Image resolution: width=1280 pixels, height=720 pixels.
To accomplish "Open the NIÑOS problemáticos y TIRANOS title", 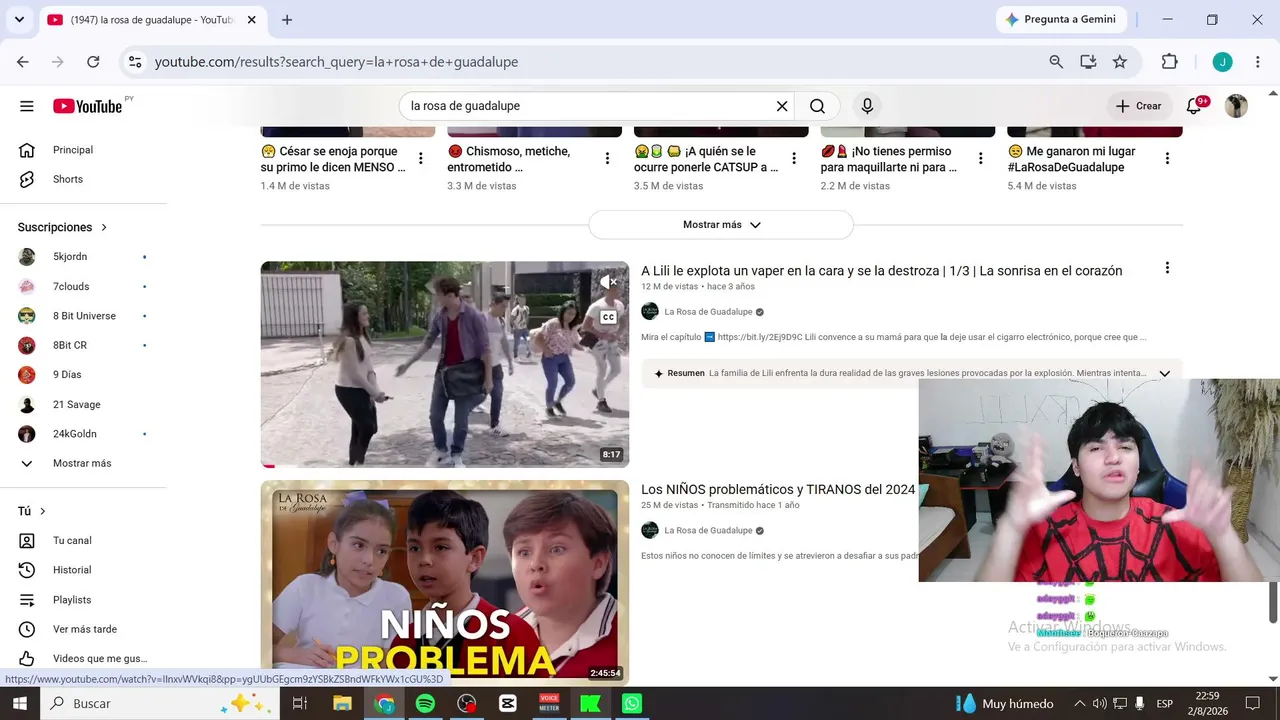I will (x=778, y=489).
